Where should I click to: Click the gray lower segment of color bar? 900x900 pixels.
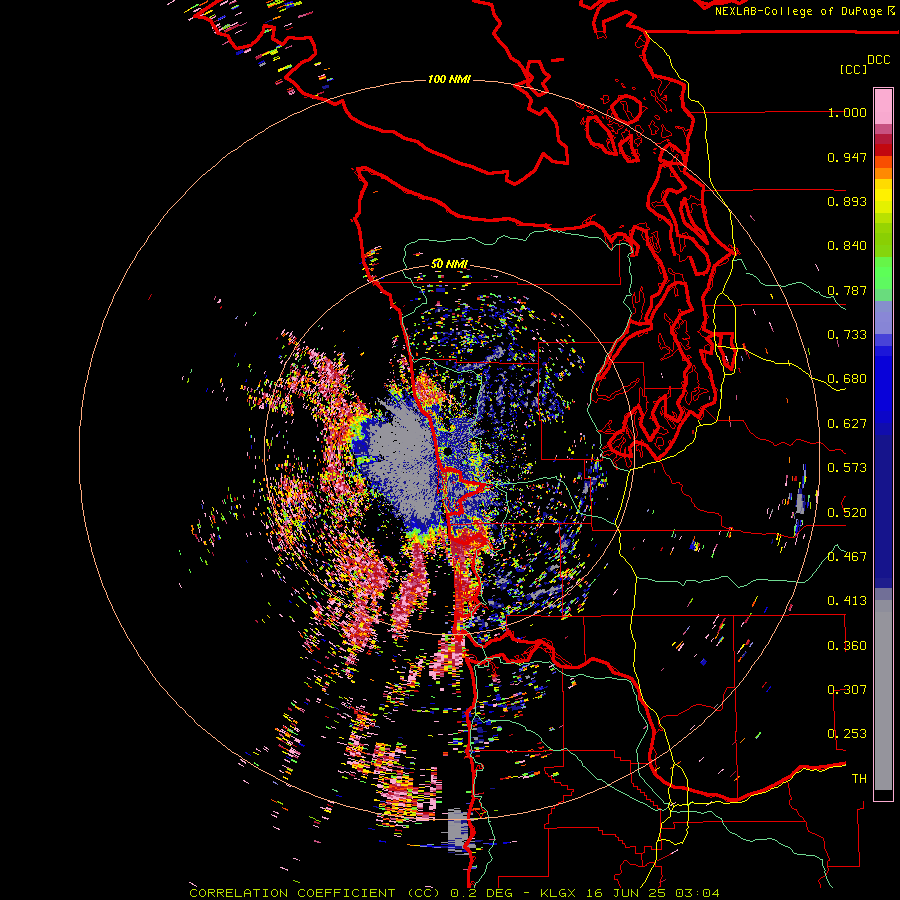coord(883,695)
